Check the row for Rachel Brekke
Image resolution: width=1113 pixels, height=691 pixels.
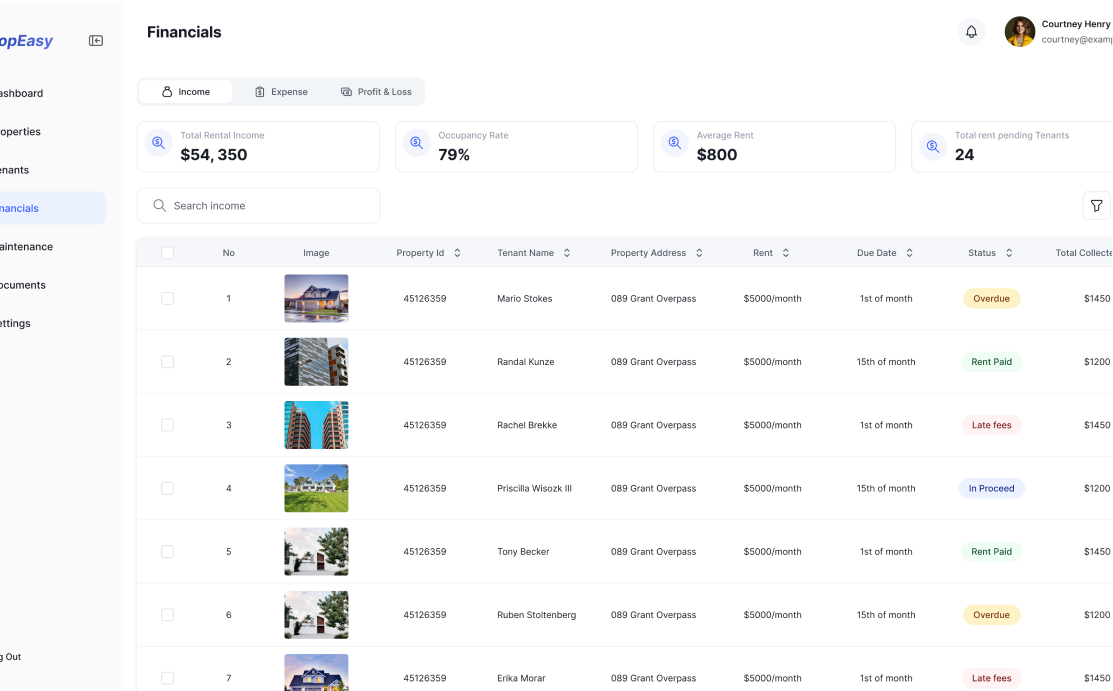point(168,425)
